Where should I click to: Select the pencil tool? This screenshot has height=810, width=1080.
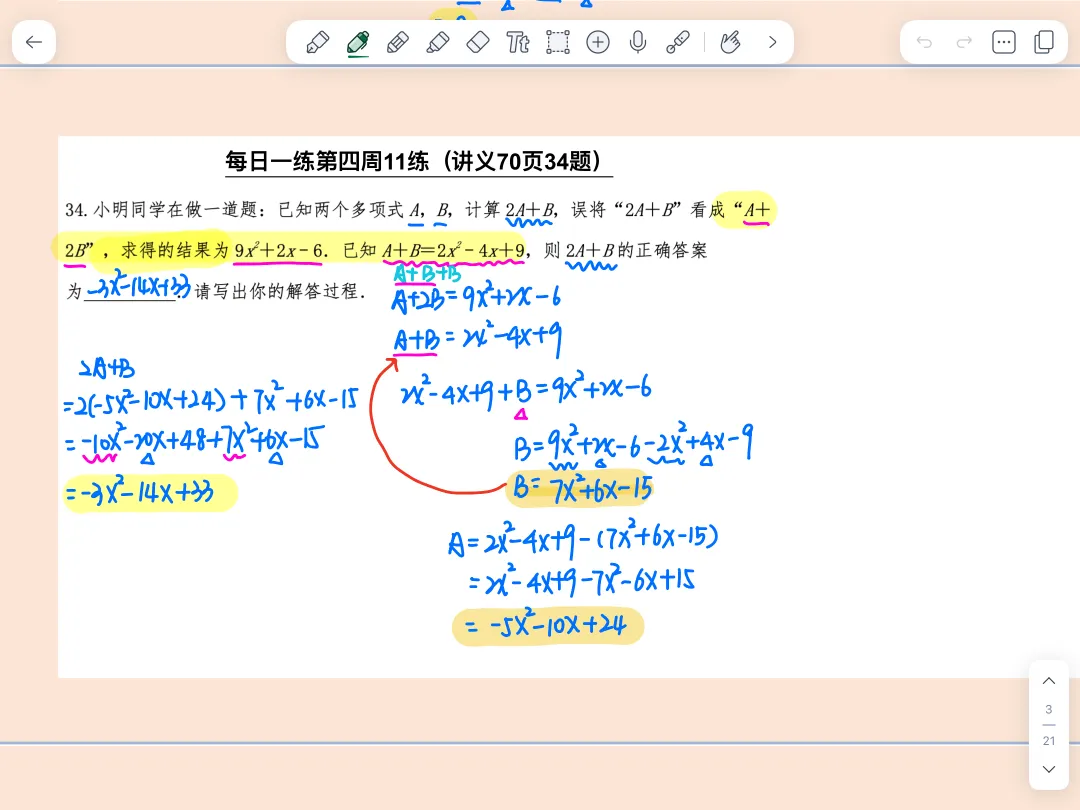pos(397,42)
